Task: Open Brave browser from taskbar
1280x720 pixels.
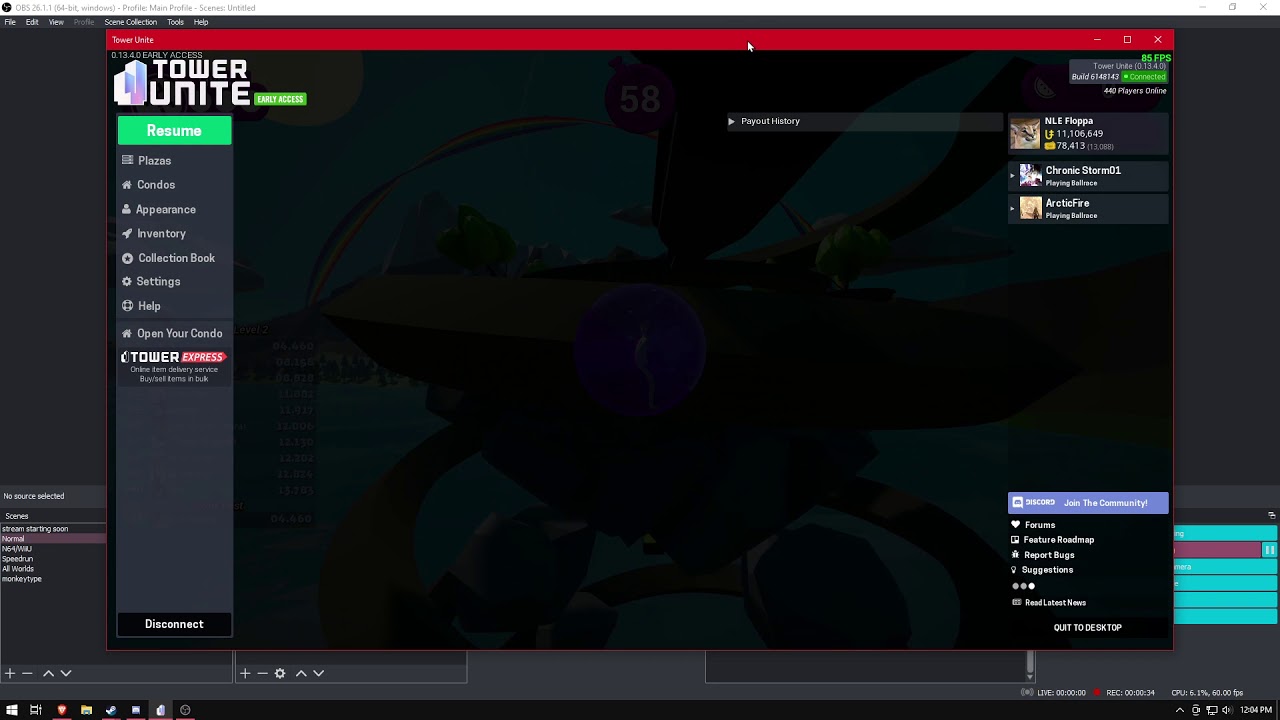Action: click(61, 710)
